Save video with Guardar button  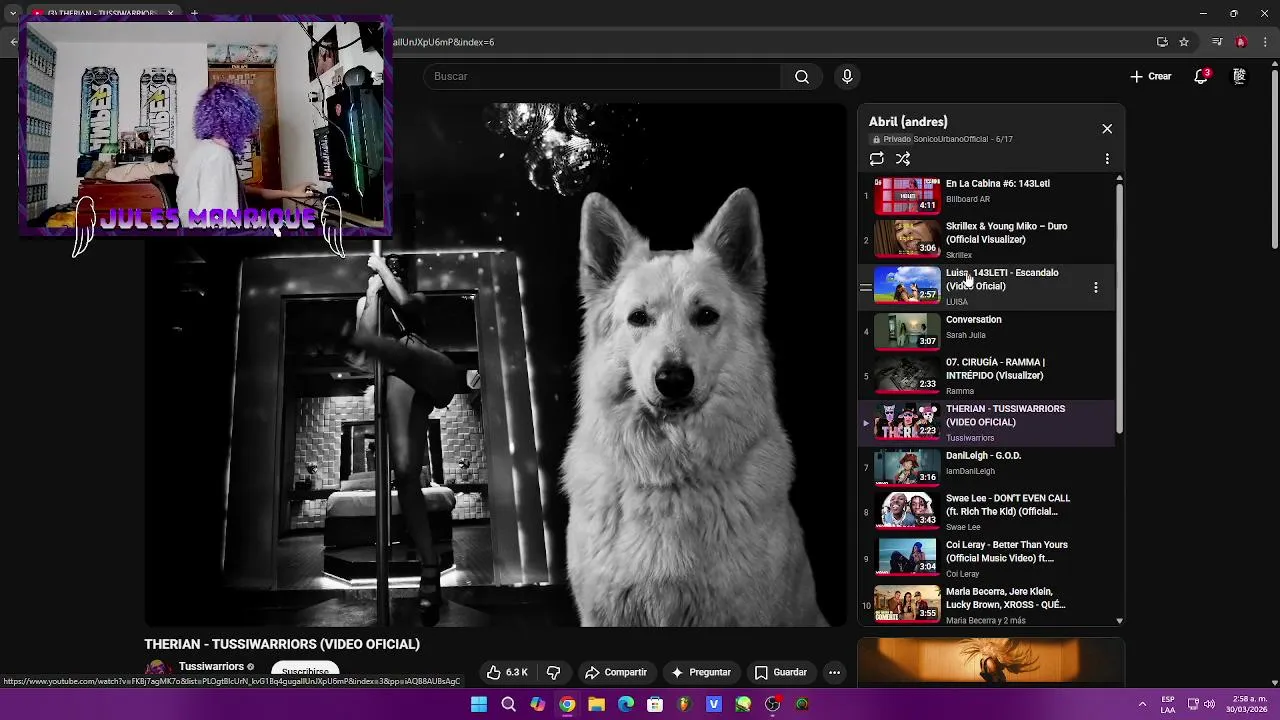[780, 673]
